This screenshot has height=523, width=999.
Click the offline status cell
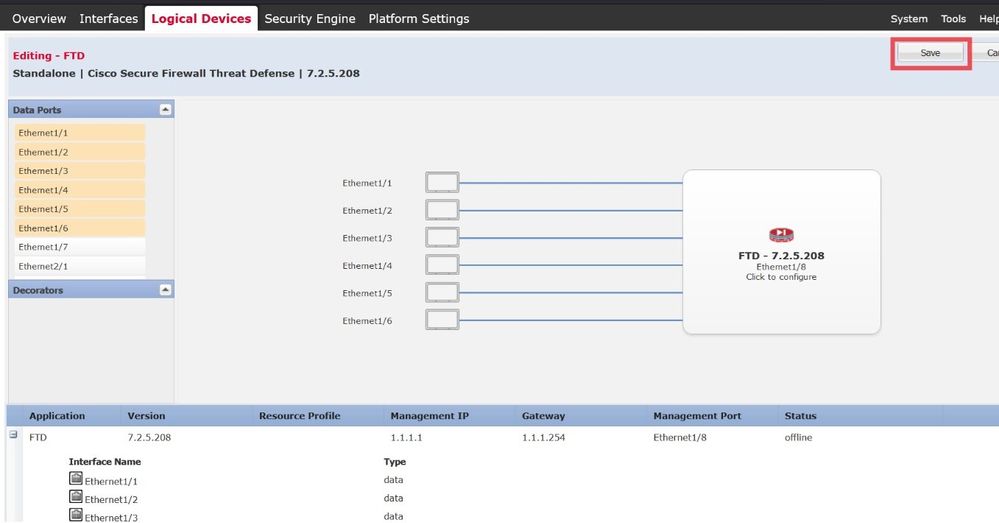(x=798, y=437)
